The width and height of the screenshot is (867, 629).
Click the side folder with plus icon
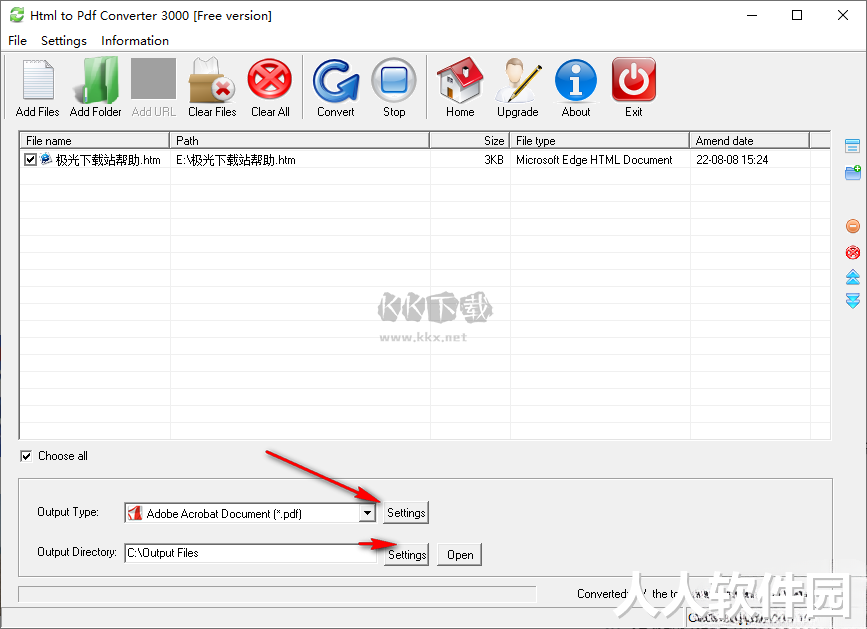(853, 172)
